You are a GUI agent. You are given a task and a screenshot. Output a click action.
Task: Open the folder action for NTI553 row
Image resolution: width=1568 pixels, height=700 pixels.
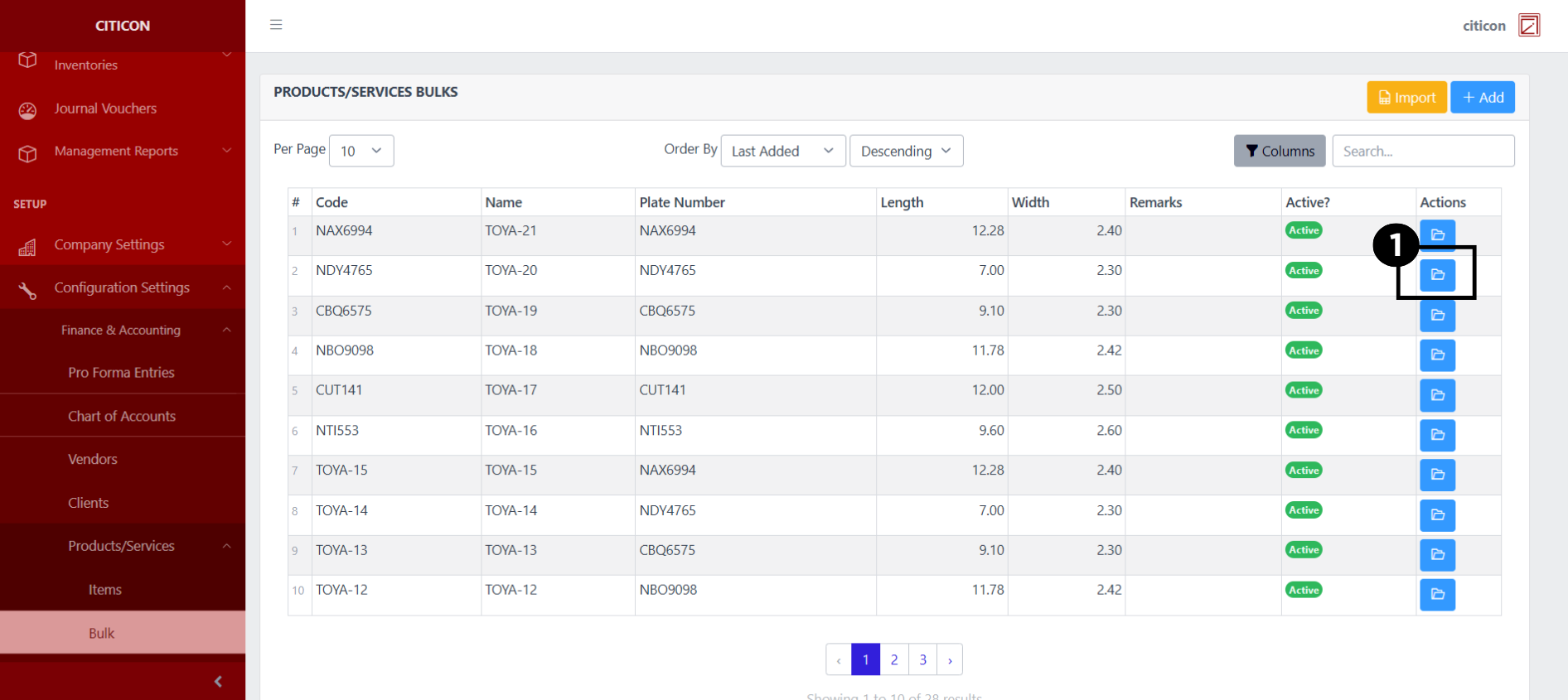tap(1437, 435)
